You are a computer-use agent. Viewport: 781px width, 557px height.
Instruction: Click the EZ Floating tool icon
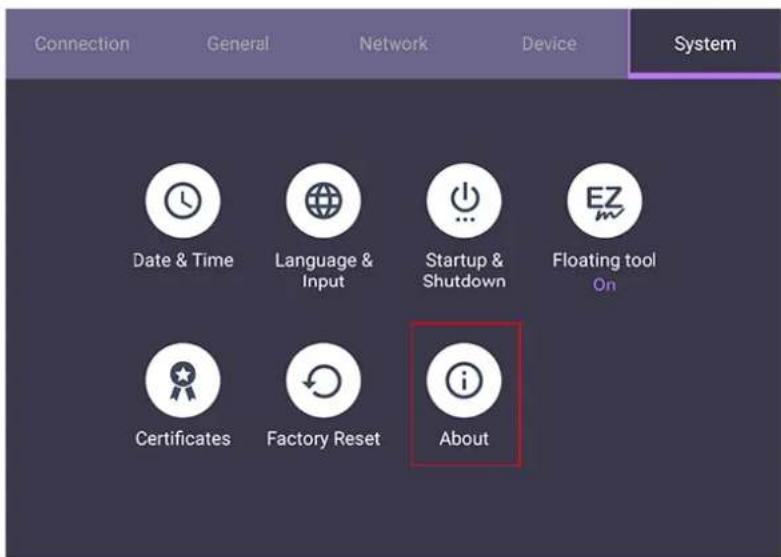(x=604, y=201)
